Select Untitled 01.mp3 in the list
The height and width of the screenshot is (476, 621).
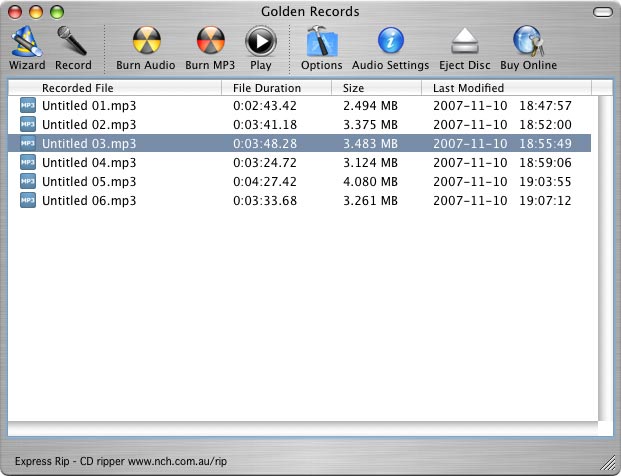tap(89, 105)
